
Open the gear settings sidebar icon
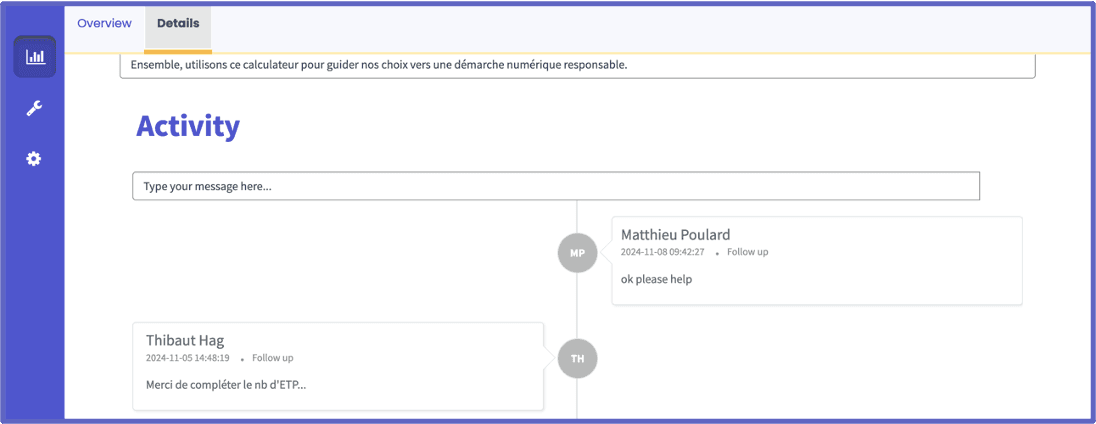[34, 159]
